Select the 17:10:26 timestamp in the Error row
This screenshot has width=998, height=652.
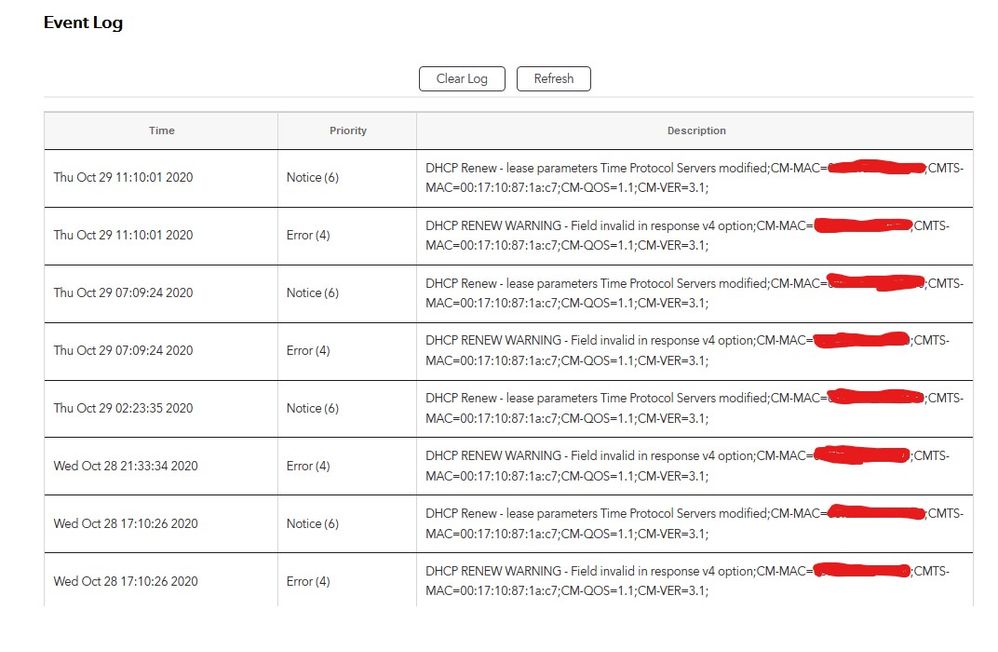[x=126, y=581]
